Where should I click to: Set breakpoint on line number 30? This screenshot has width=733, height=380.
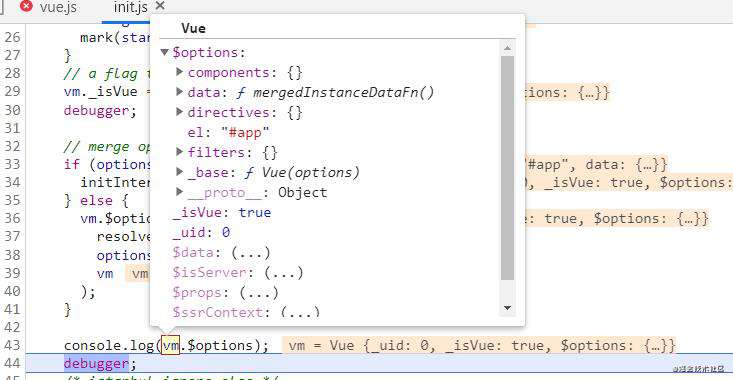(x=12, y=110)
